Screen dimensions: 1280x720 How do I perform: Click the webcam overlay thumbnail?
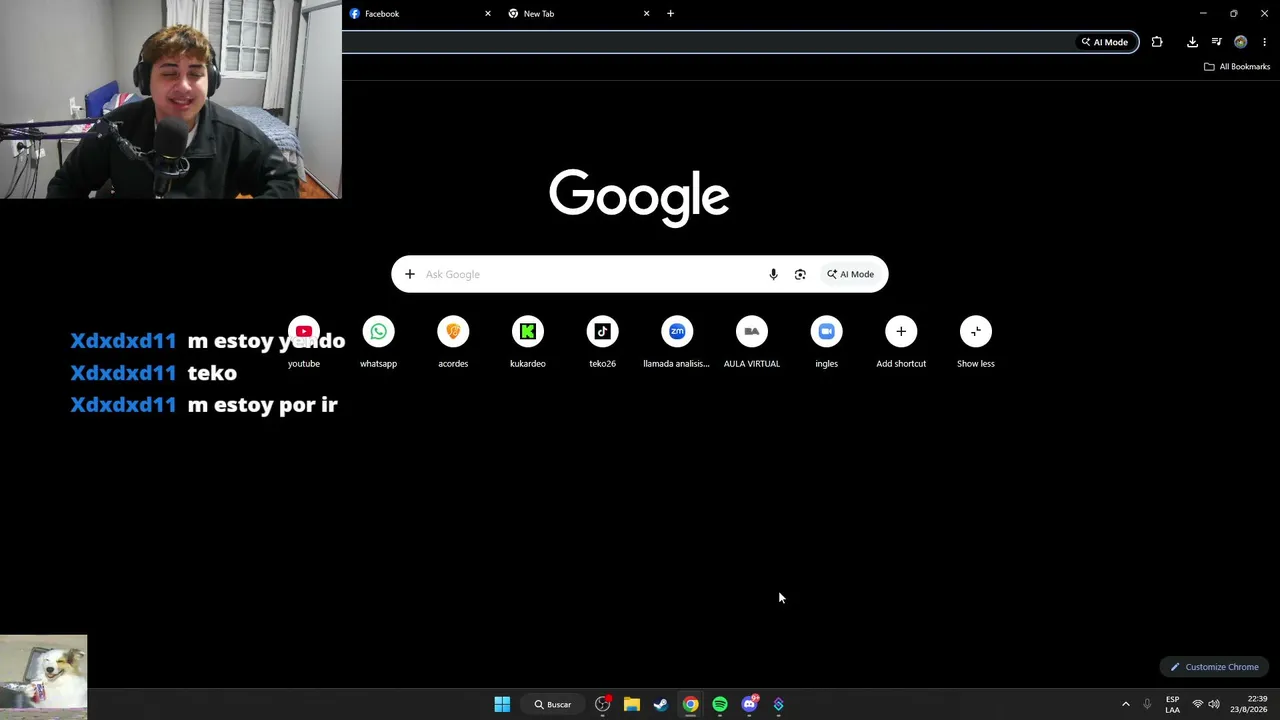click(171, 99)
